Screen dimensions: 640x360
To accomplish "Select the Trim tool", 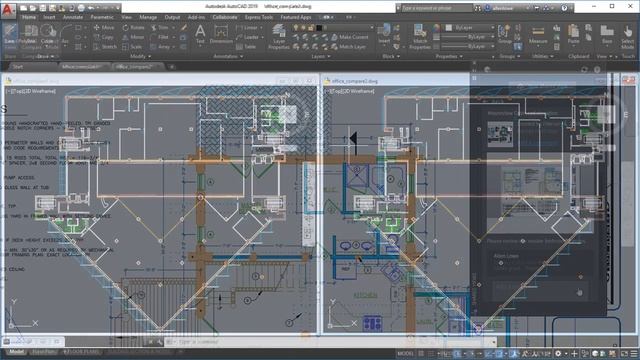I will (160, 27).
